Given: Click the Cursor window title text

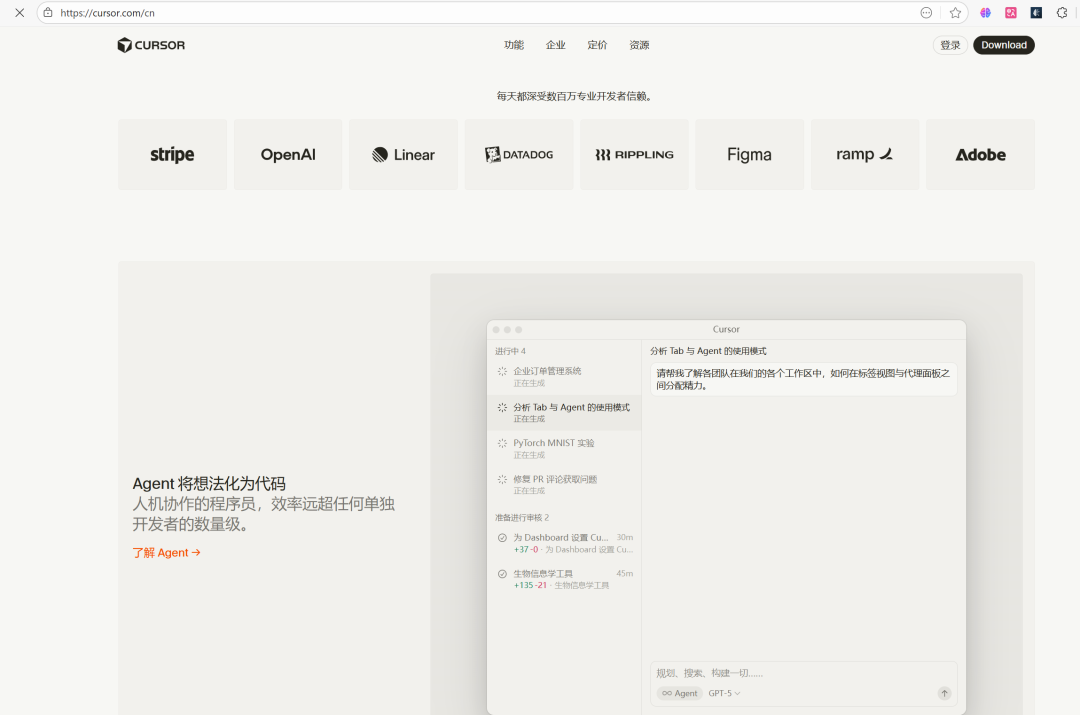Looking at the screenshot, I should pos(726,329).
